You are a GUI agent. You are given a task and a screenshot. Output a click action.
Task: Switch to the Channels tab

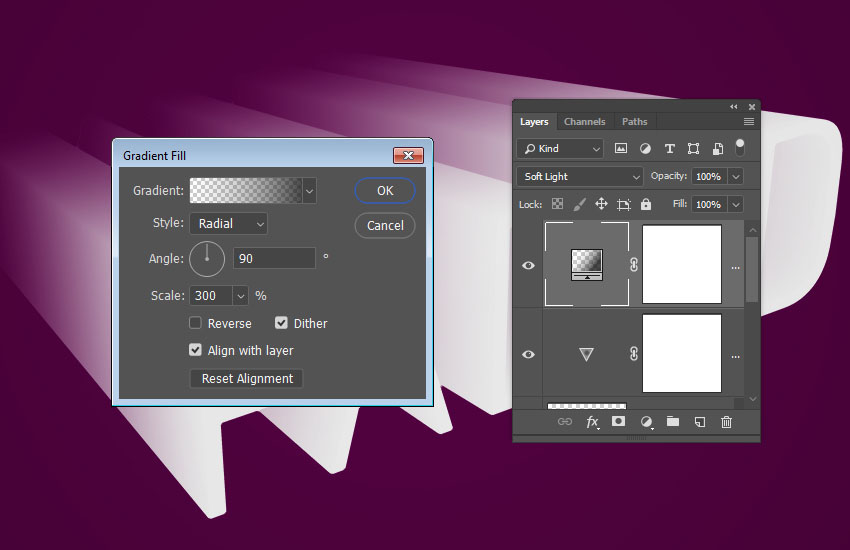(x=584, y=121)
